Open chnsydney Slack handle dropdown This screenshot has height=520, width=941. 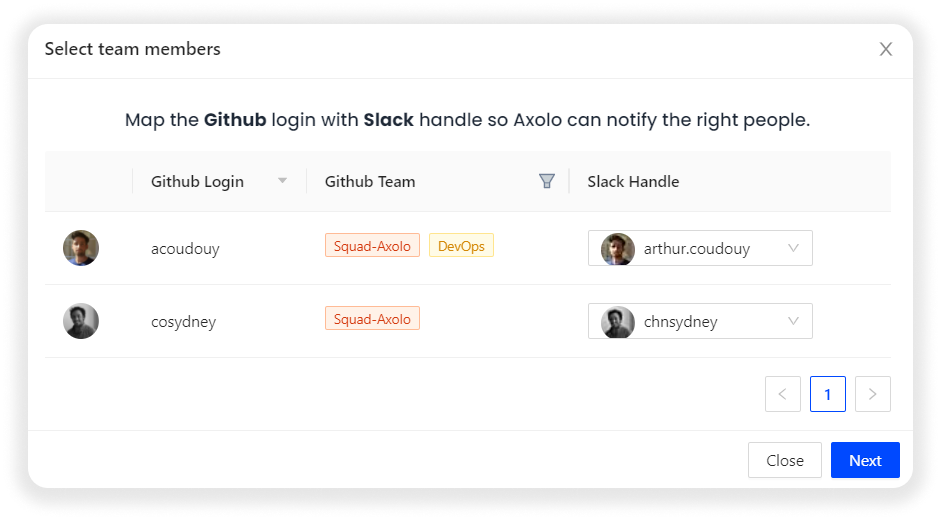coord(700,322)
